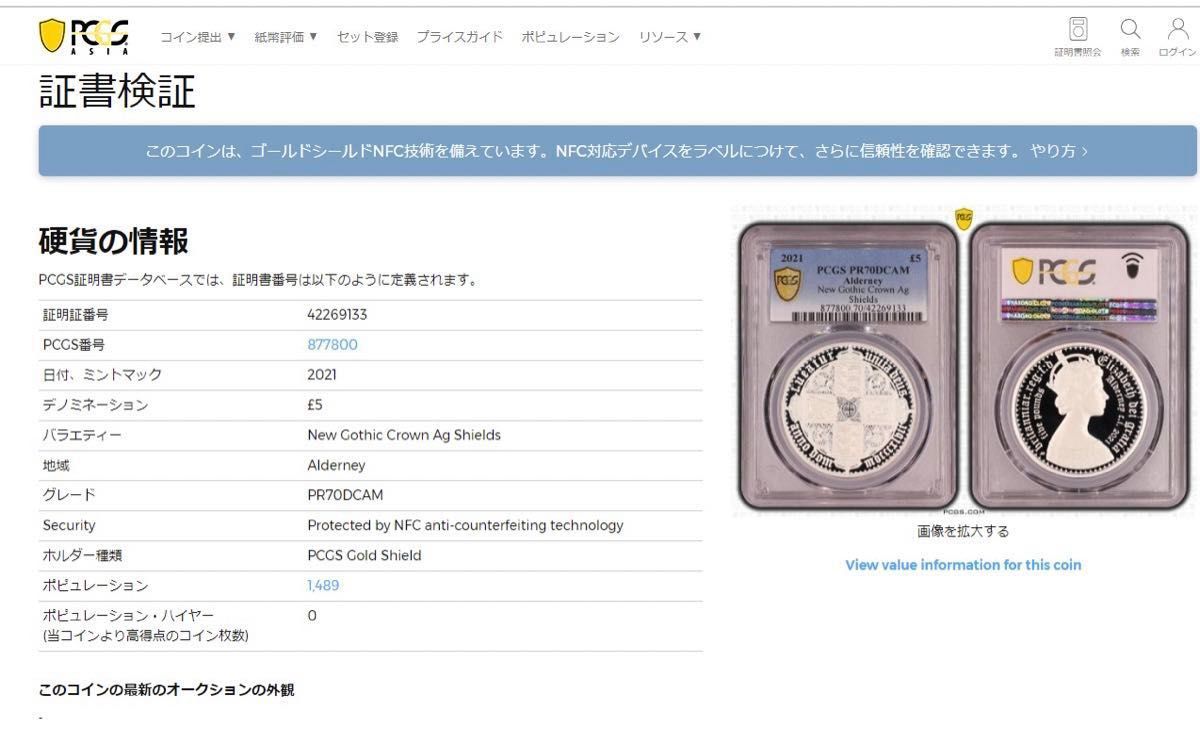Viewport: 1200px width, 745px height.
Task: Select the holder type PCGS Gold Shield
Action: [364, 555]
